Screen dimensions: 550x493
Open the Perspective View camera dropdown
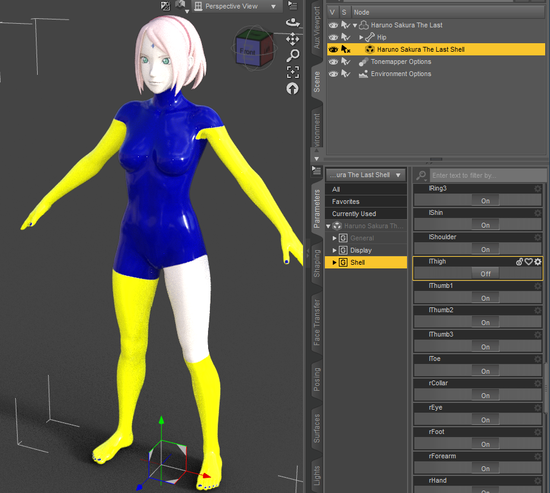pos(236,6)
